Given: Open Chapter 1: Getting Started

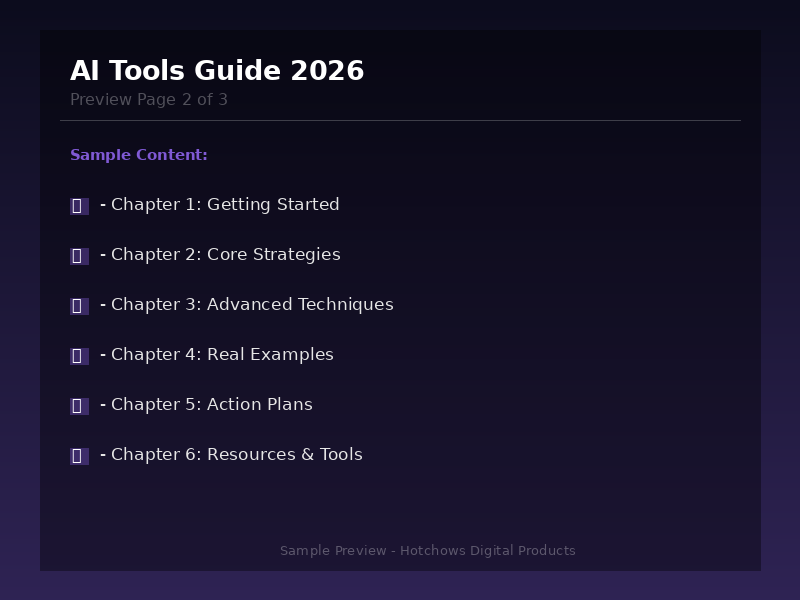Looking at the screenshot, I should pyautogui.click(x=225, y=205).
